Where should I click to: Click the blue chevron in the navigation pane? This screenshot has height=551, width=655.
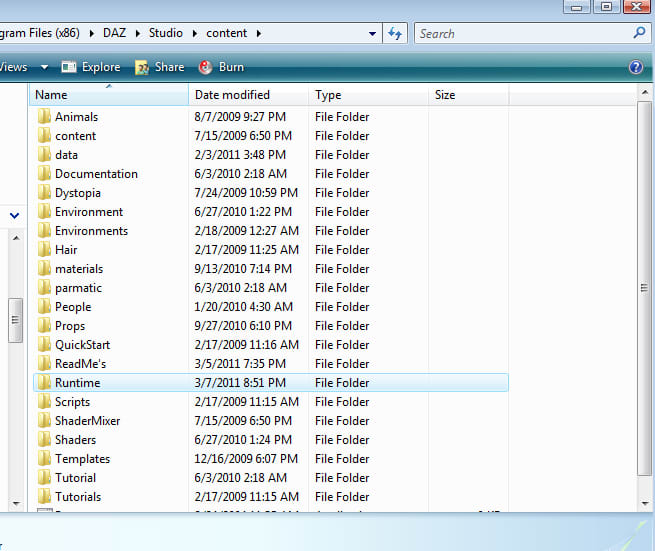tap(15, 216)
